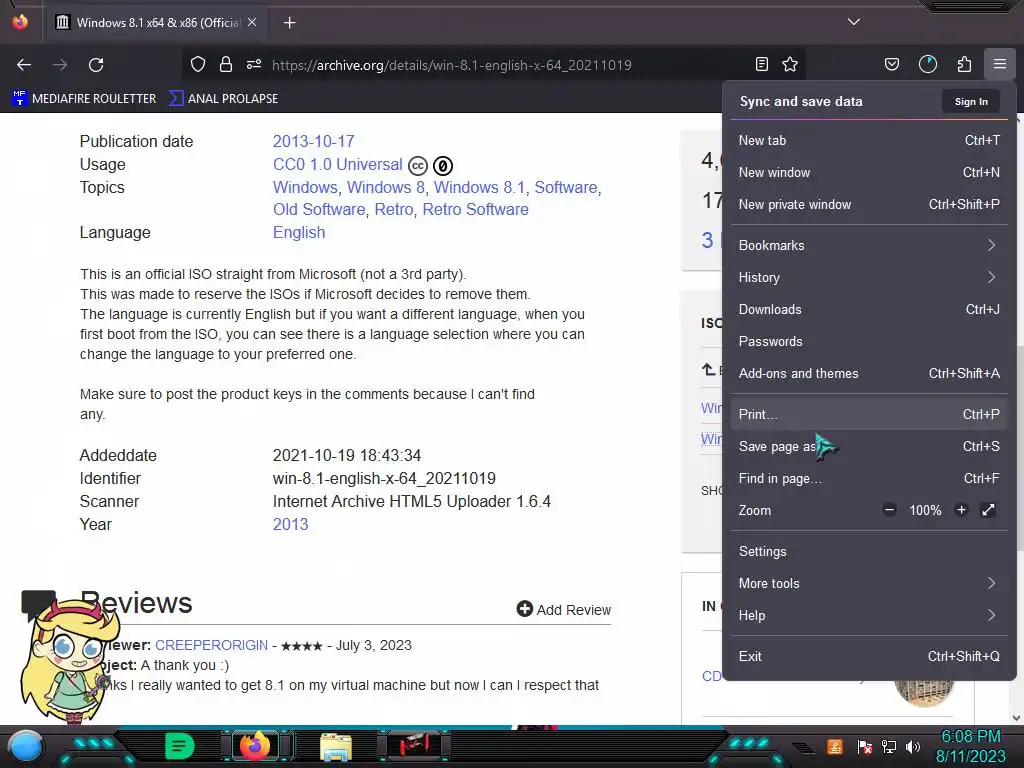Image resolution: width=1024 pixels, height=768 pixels.
Task: Reload the current page
Action: [x=96, y=65]
